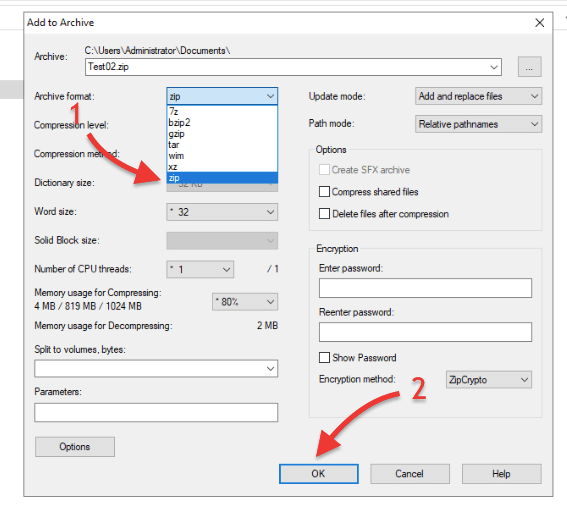Screen dimensions: 567x514
Task: Expand the Path mode dropdown
Action: click(478, 124)
